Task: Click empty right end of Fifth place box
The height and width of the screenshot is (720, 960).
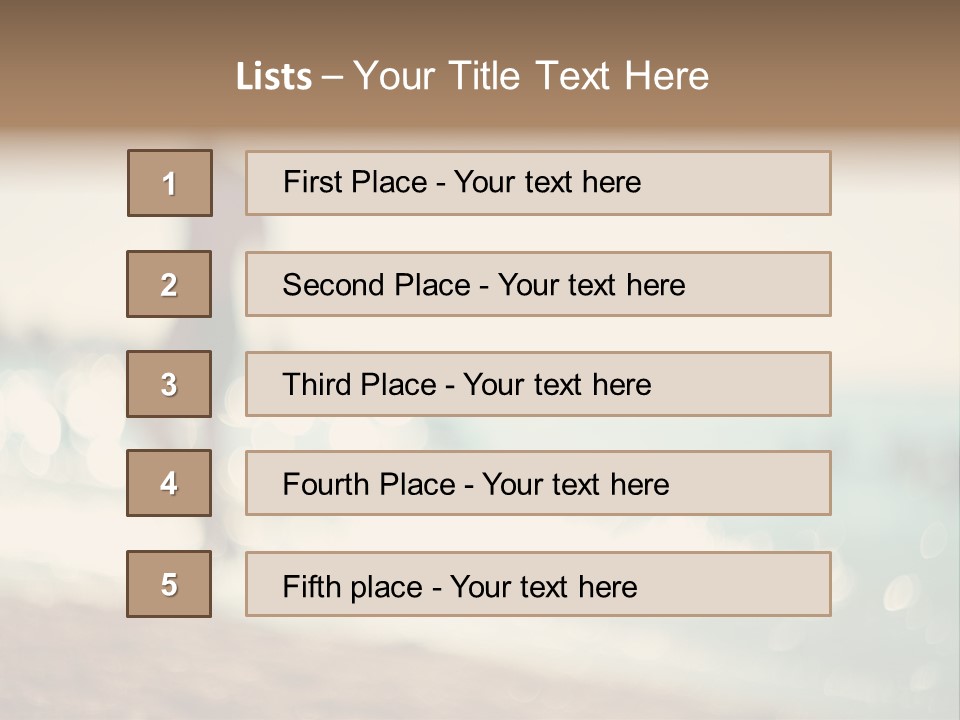Action: (760, 584)
